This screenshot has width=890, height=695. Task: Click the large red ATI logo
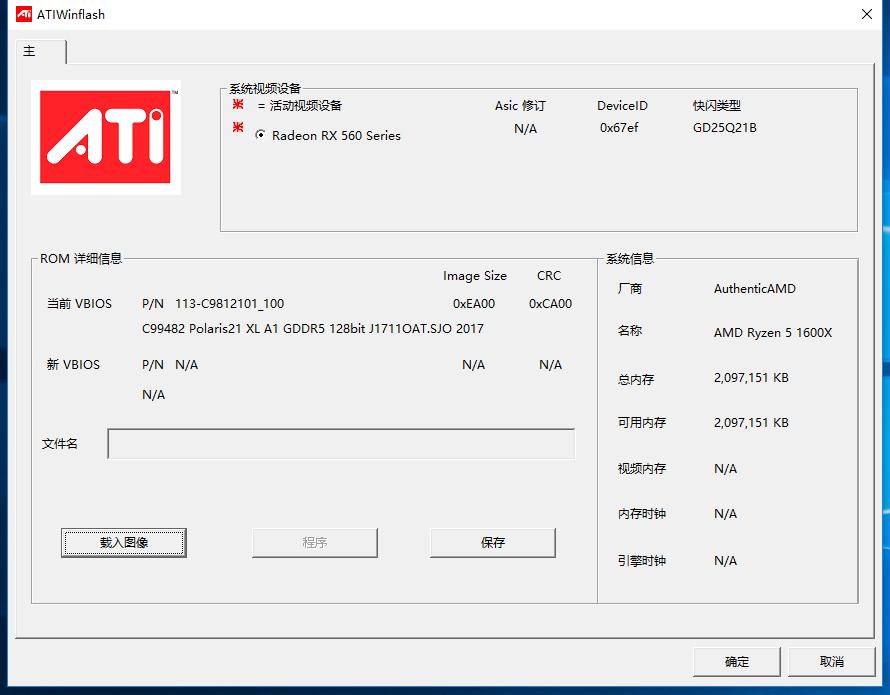[105, 137]
